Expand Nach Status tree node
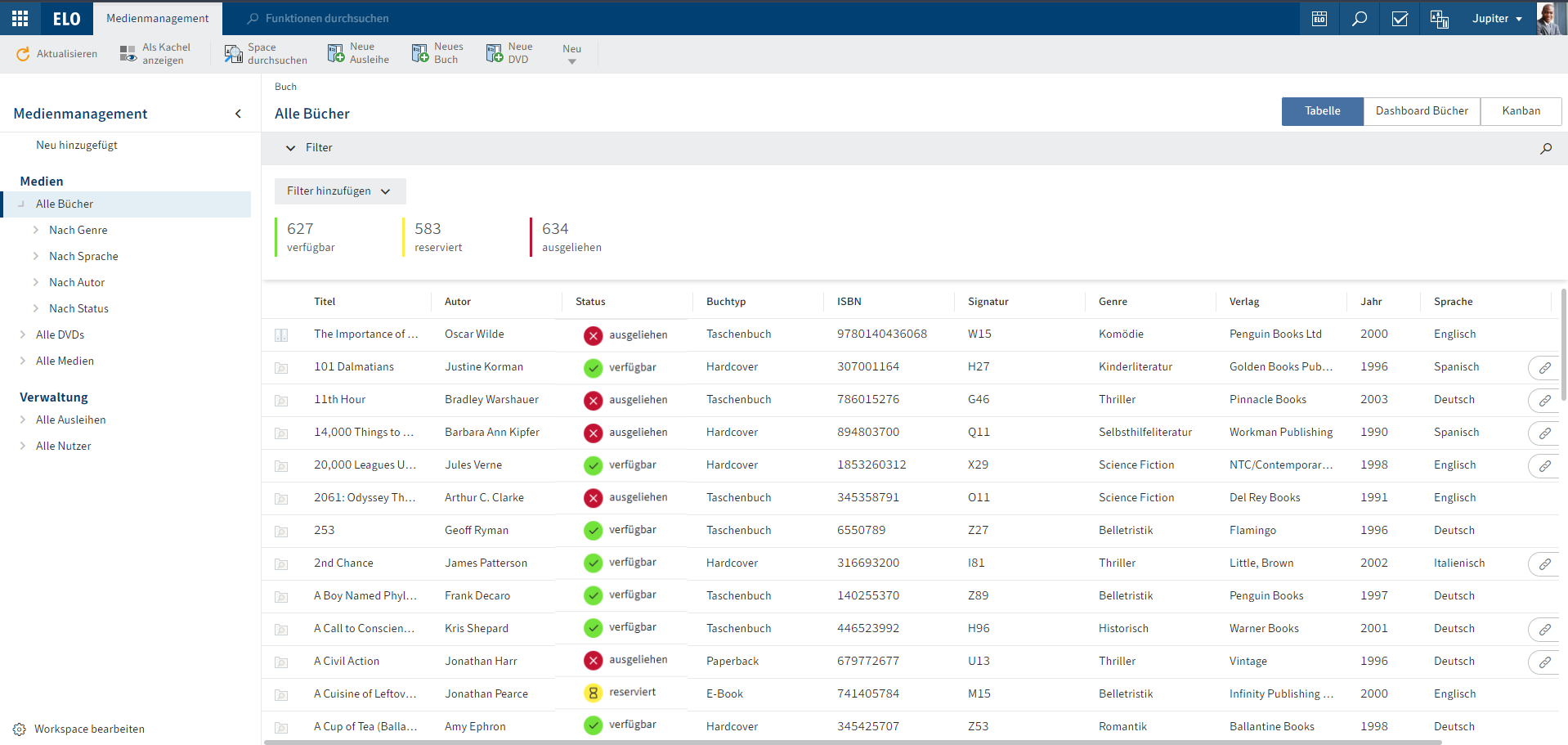 coord(35,308)
